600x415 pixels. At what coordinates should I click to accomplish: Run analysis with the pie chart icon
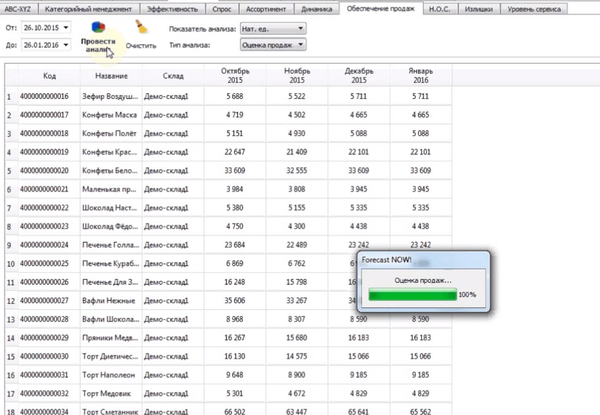98,27
